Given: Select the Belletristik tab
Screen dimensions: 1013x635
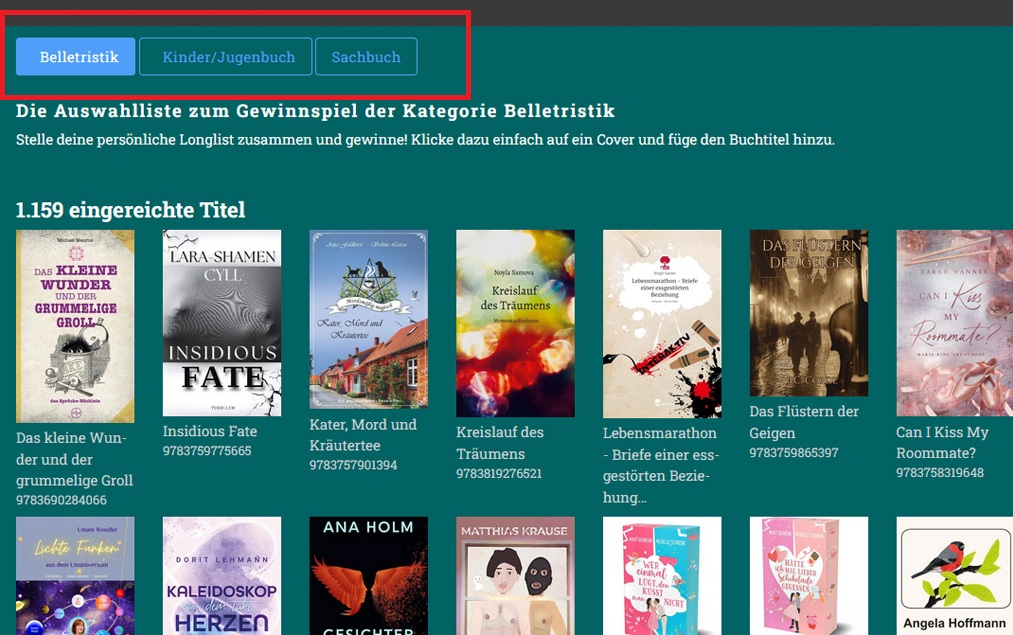Looking at the screenshot, I should 76,56.
